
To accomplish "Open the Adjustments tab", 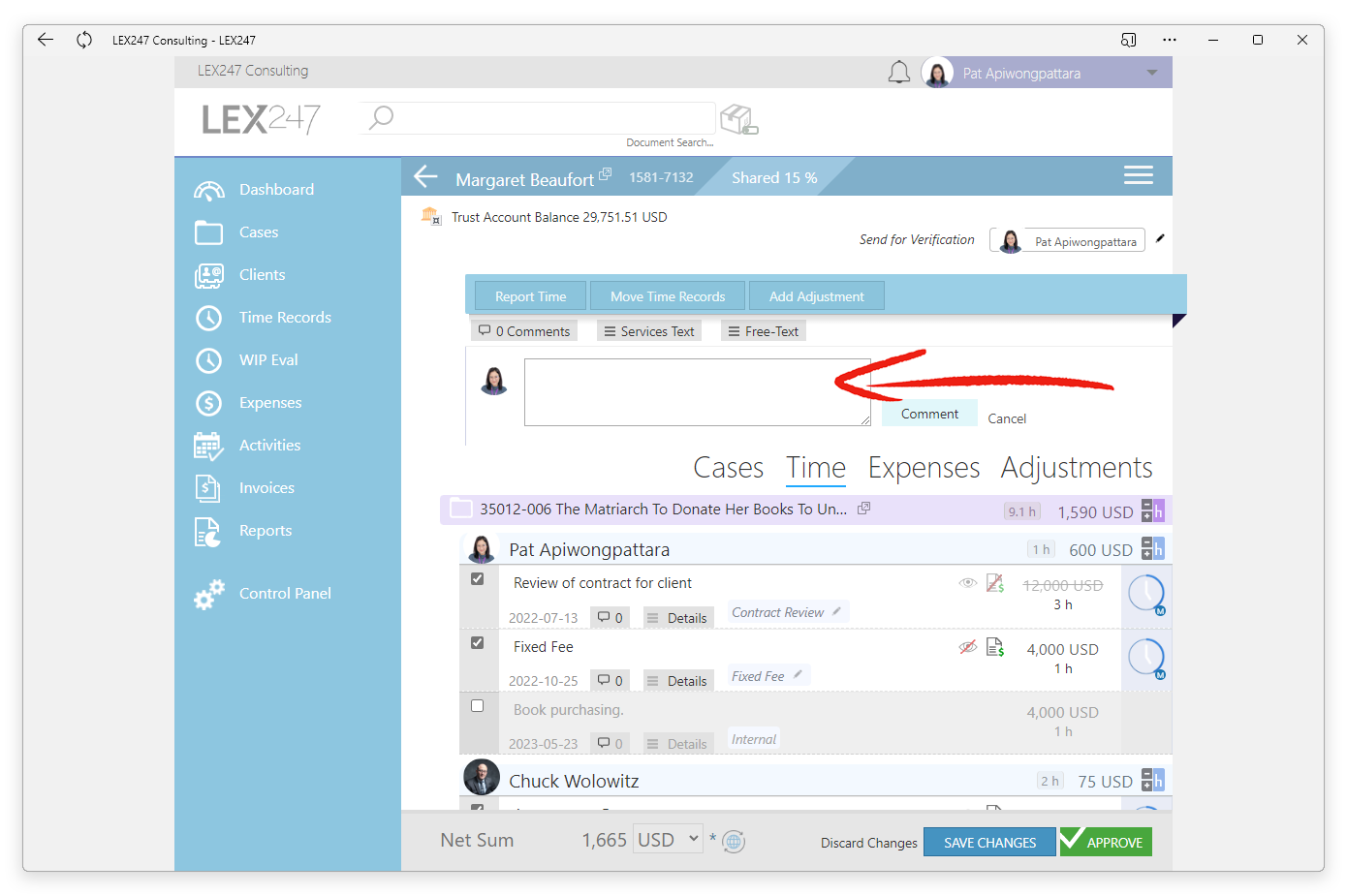I will tap(1077, 468).
